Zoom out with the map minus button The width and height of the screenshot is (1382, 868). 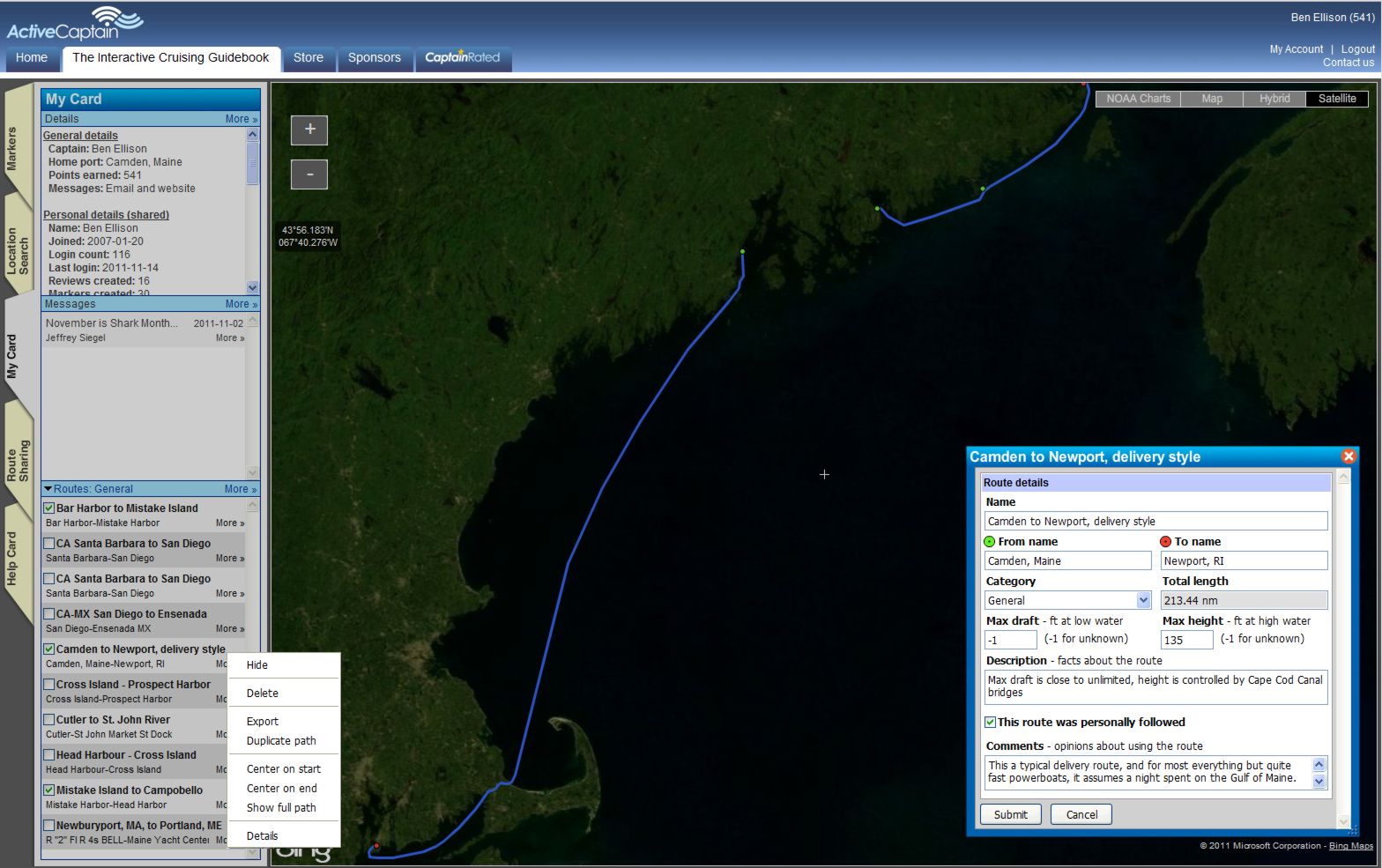coord(309,174)
